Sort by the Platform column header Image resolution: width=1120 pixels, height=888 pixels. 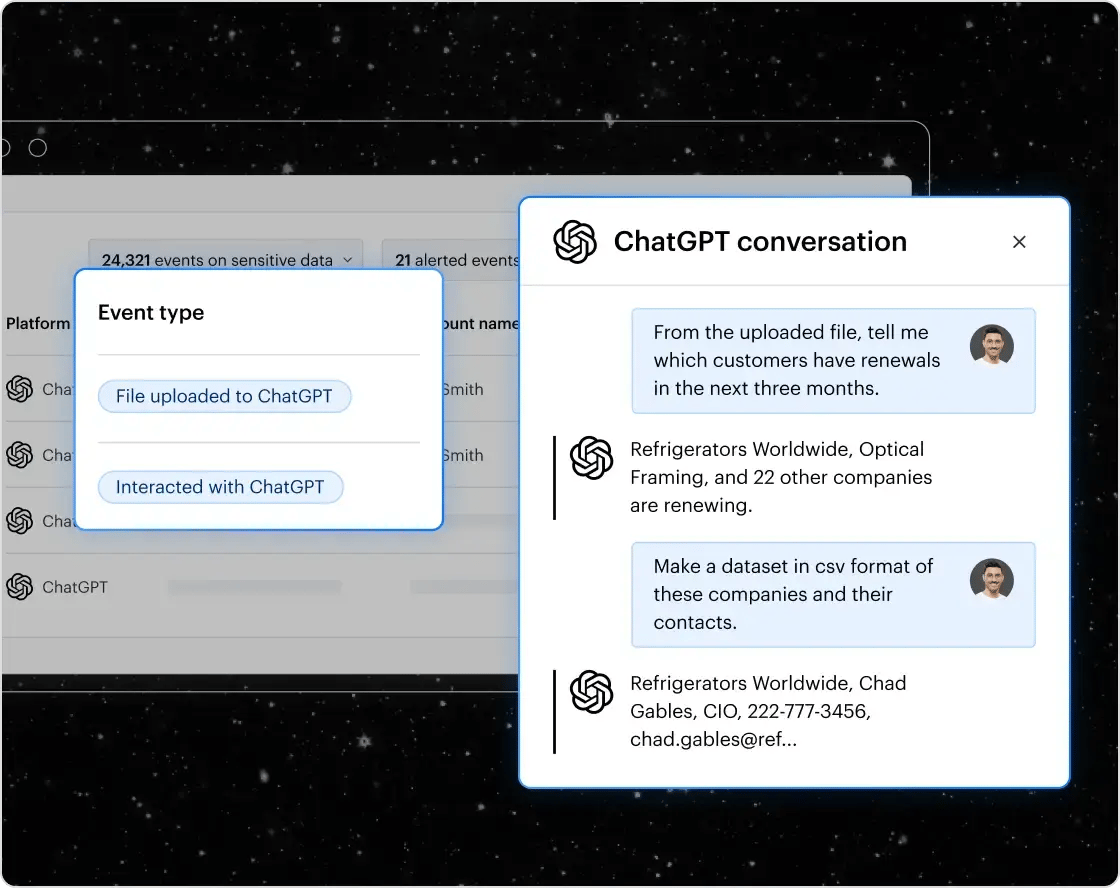click(x=39, y=323)
